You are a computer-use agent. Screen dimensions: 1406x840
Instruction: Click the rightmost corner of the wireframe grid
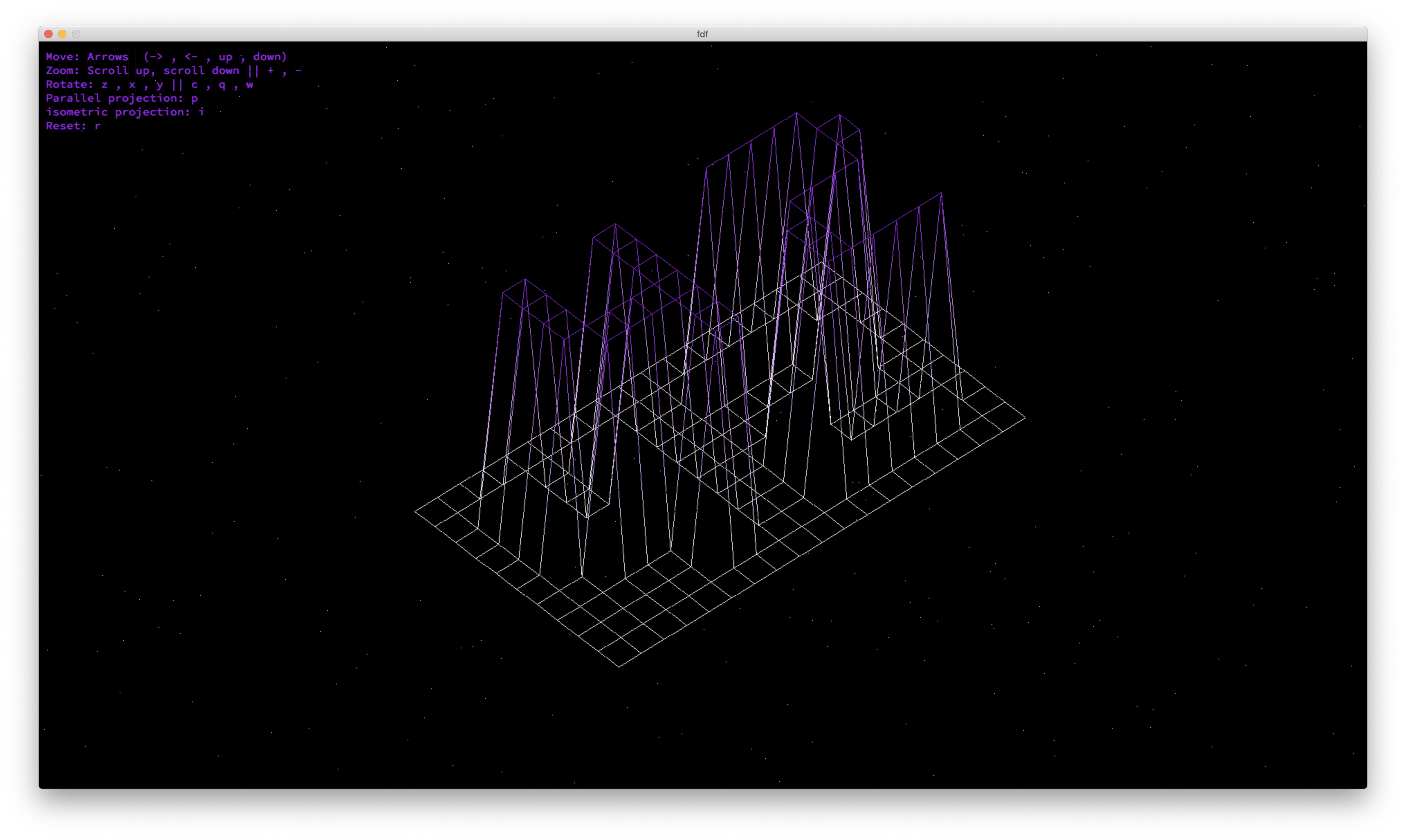(1024, 418)
